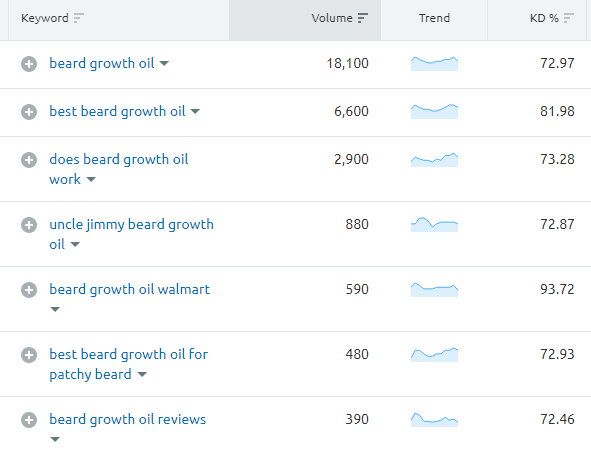Viewport: 591px width, 452px height.
Task: Sort by Keyword column sort icon
Action: coord(78,18)
